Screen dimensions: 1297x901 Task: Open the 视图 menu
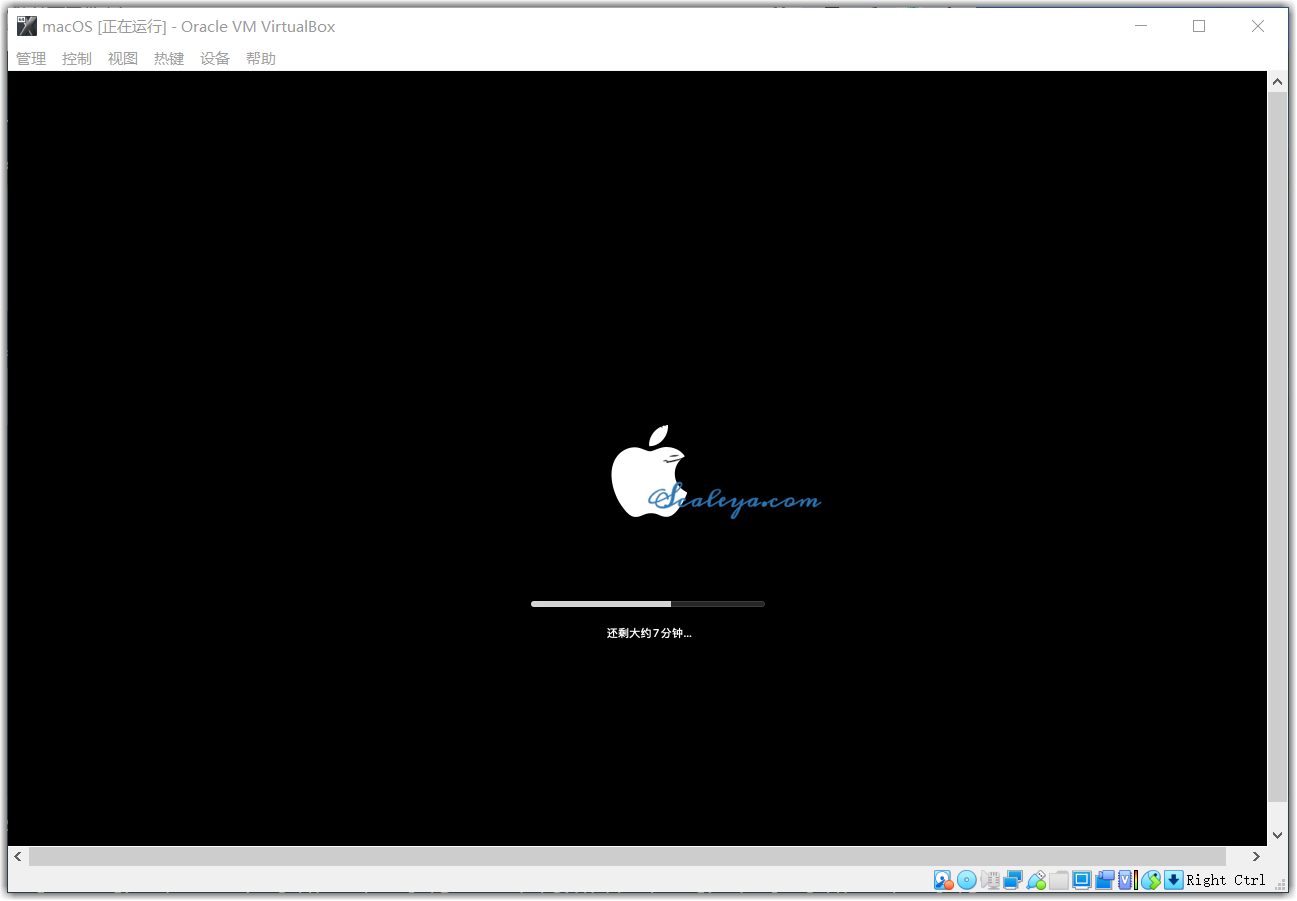(123, 59)
